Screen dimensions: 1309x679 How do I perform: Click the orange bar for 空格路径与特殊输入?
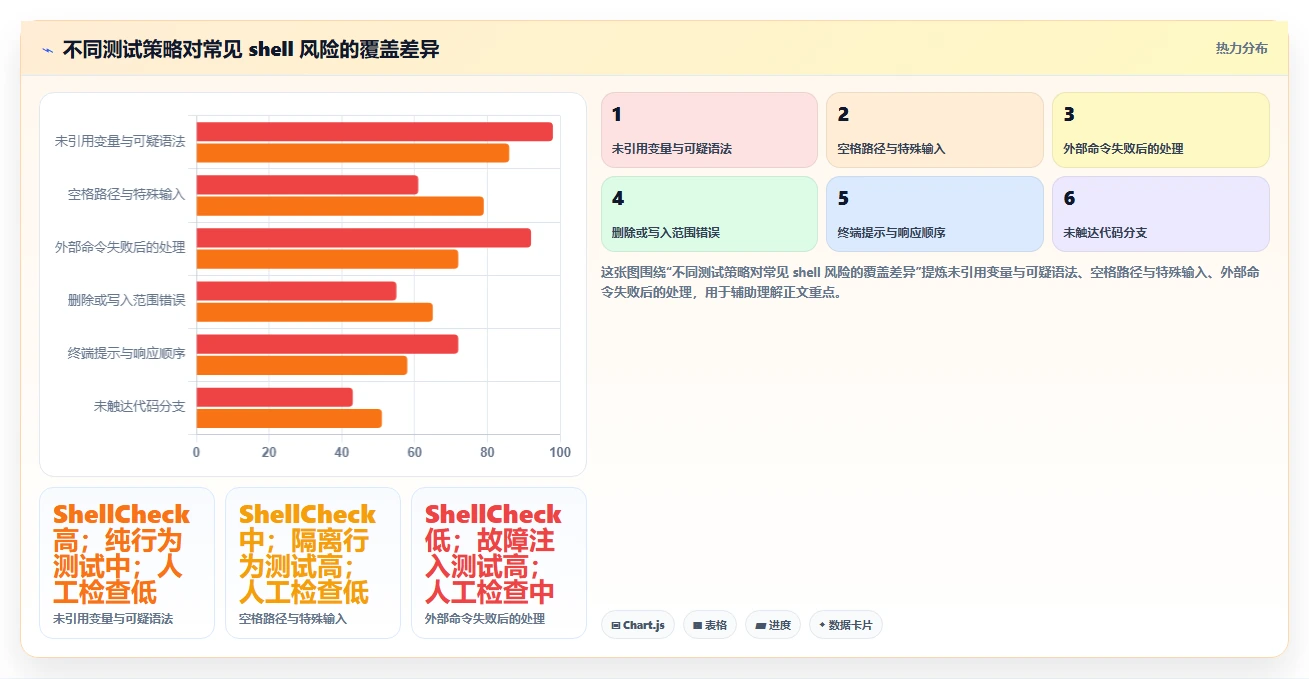340,206
